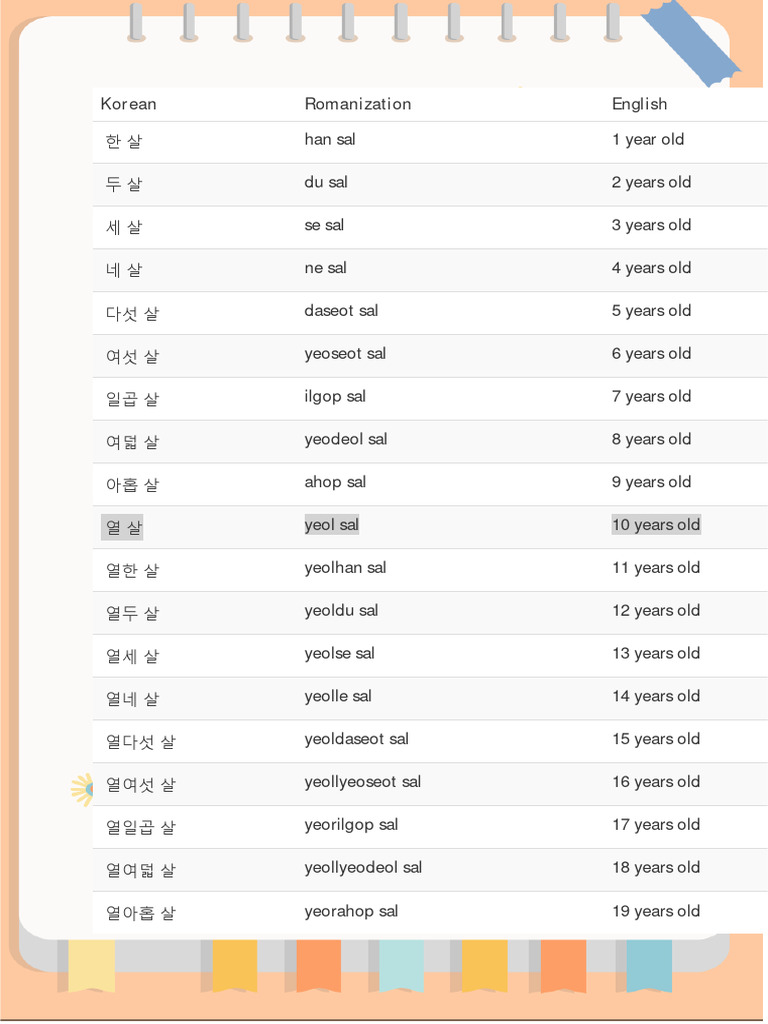768x1024 pixels.
Task: Click the "19 years old" English cell
Action: pyautogui.click(x=656, y=911)
